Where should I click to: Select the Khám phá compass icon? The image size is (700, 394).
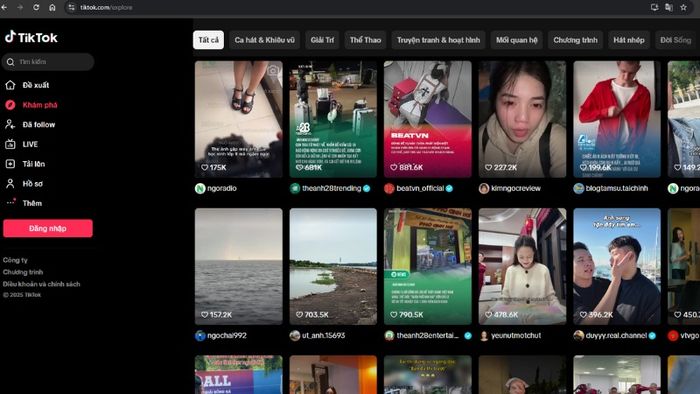tap(10, 105)
